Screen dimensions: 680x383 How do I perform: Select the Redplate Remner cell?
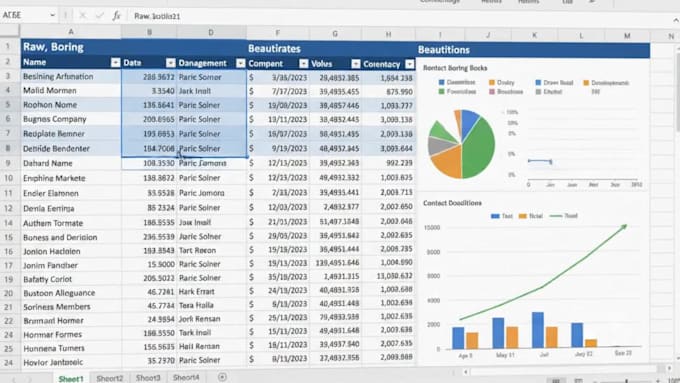[71, 134]
